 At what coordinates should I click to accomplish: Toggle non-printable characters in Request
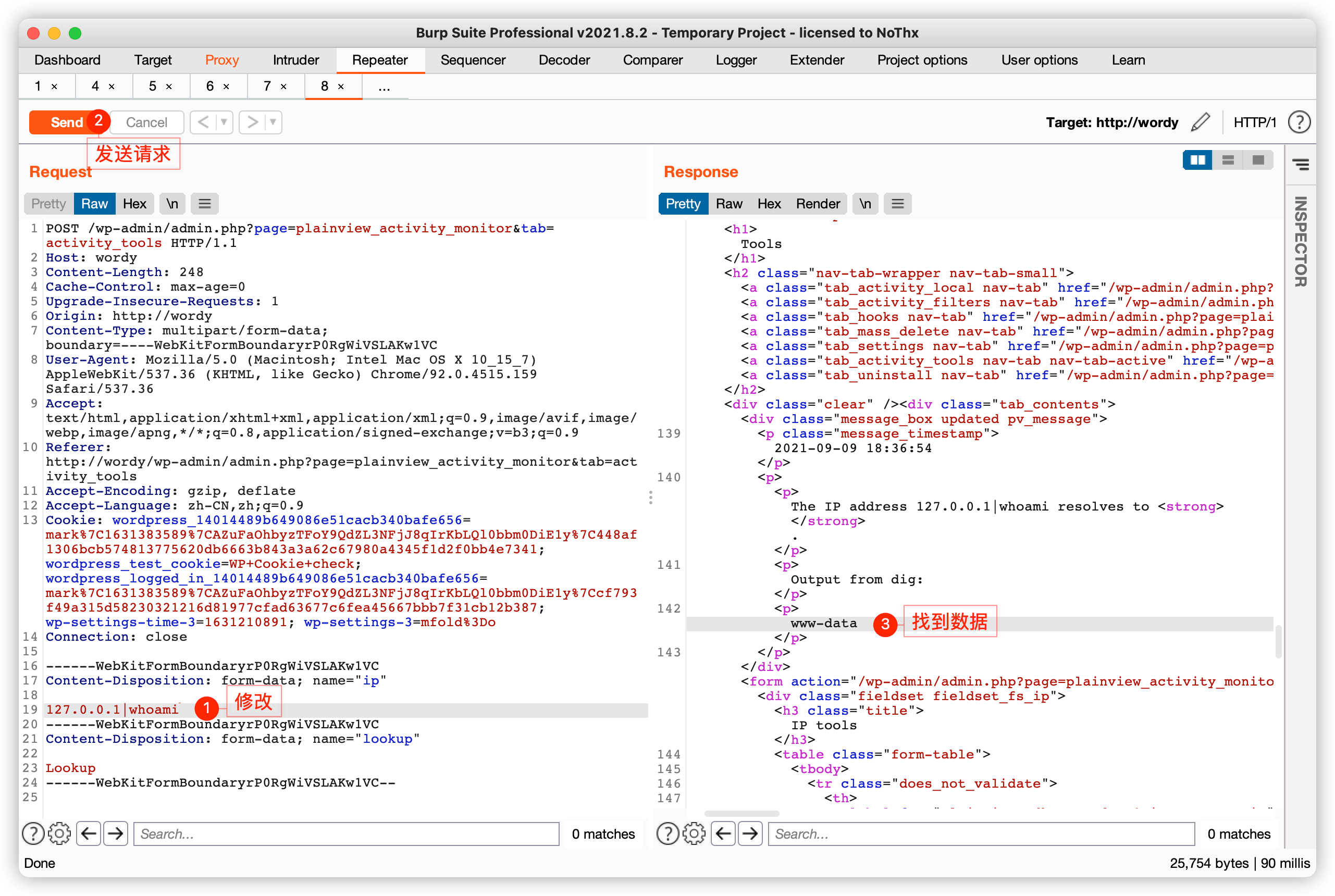coord(172,204)
